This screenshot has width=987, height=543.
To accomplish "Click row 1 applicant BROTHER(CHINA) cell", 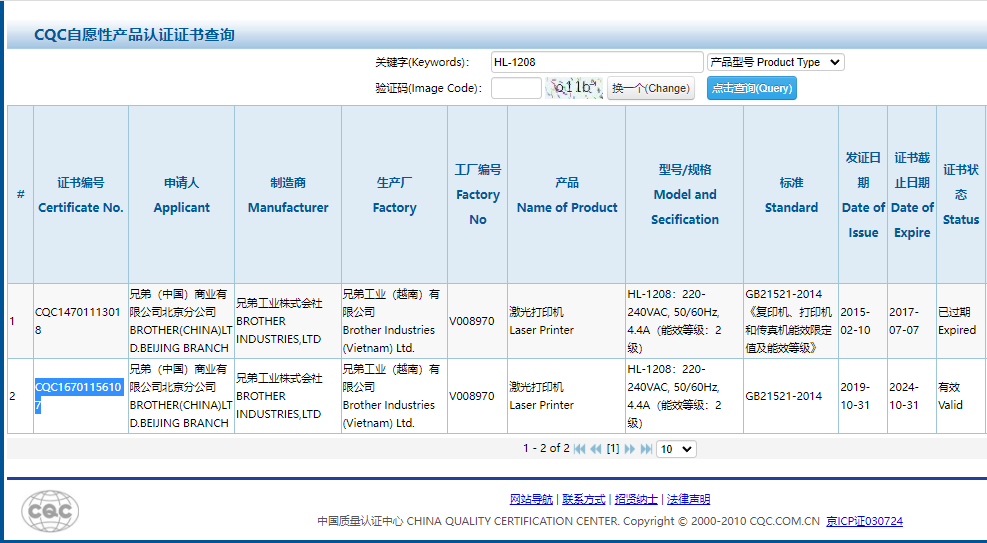I will click(181, 321).
